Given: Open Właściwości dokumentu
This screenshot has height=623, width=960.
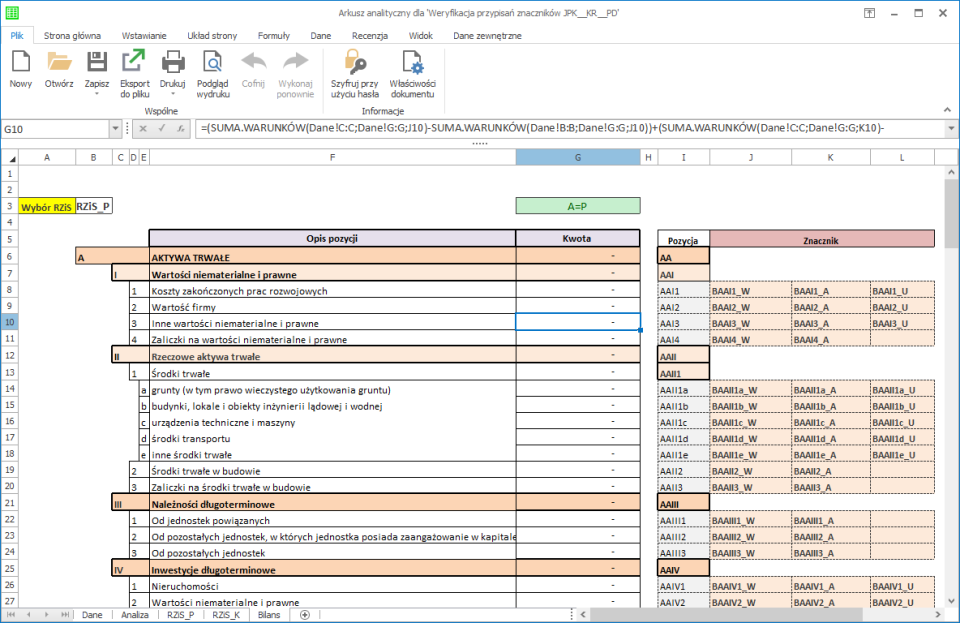Looking at the screenshot, I should click(412, 62).
